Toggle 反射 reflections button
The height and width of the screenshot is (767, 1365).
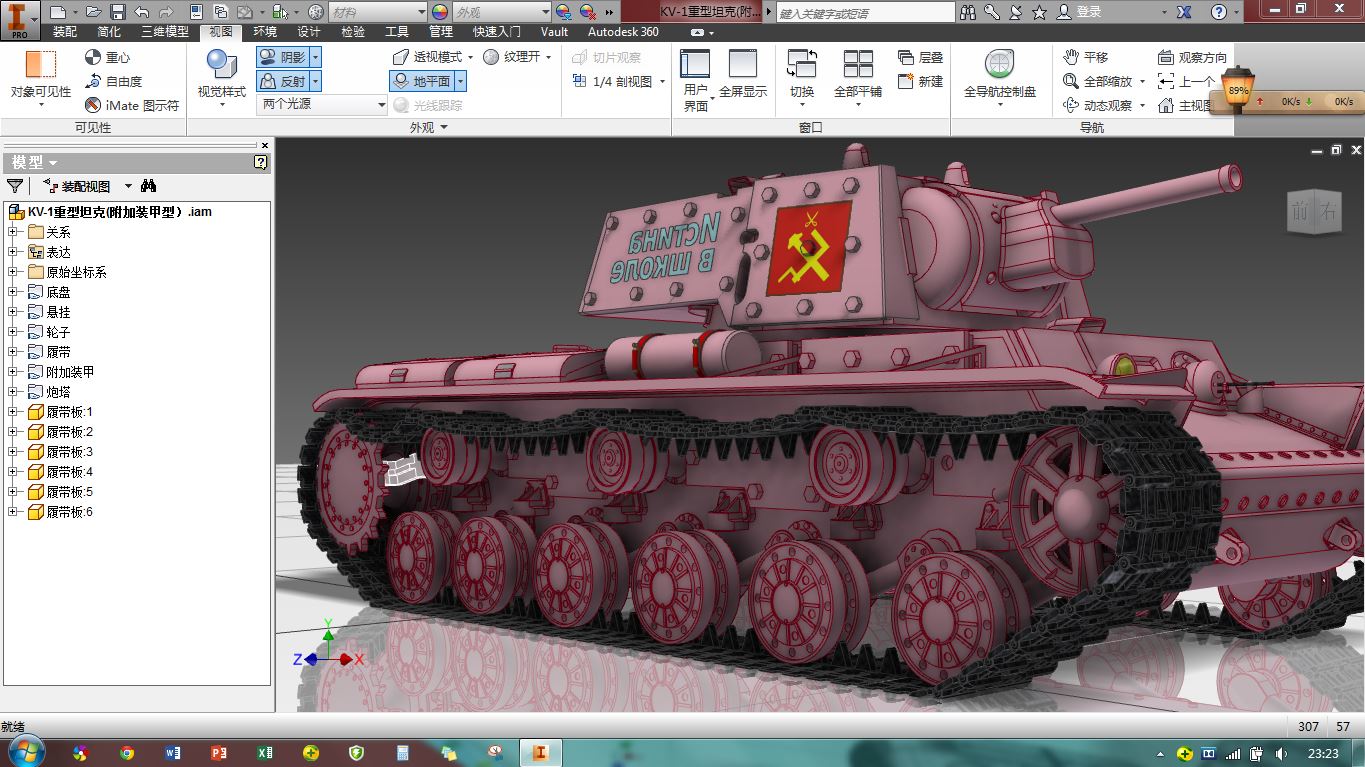[282, 82]
